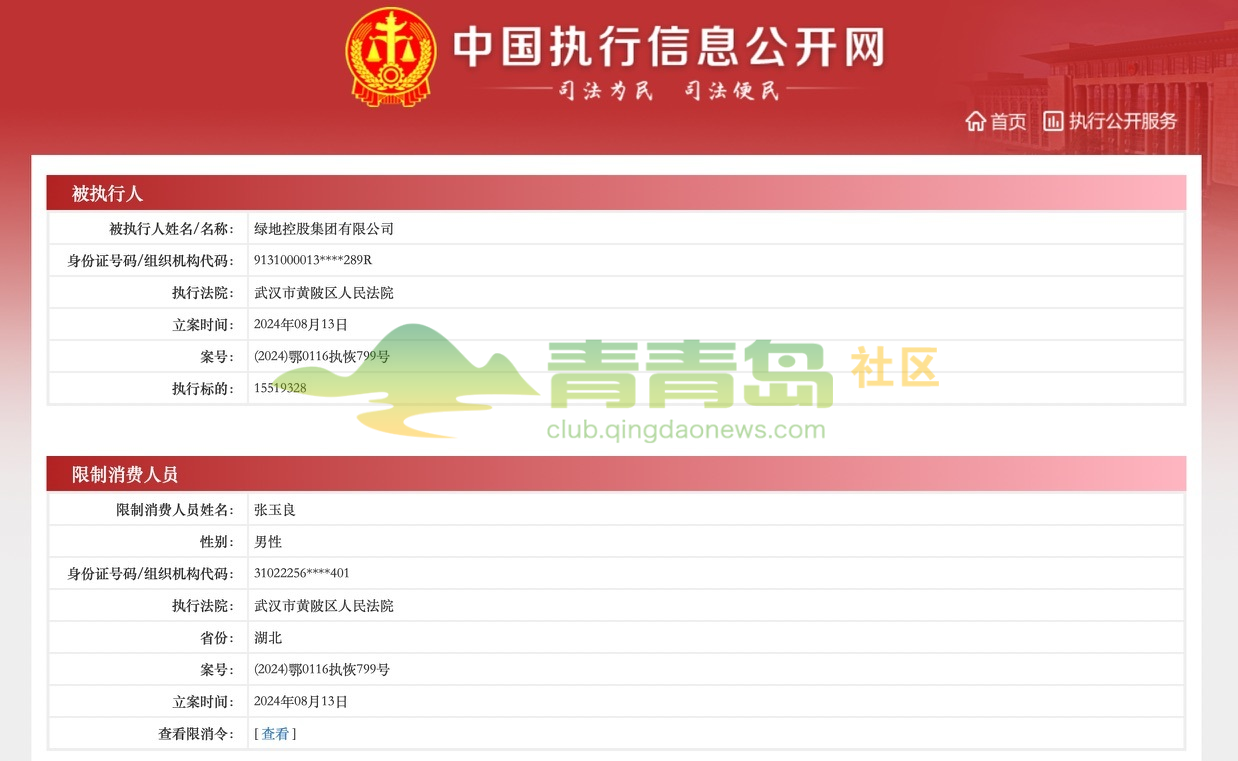Click the 限制消费人员姓名 label

click(x=175, y=510)
